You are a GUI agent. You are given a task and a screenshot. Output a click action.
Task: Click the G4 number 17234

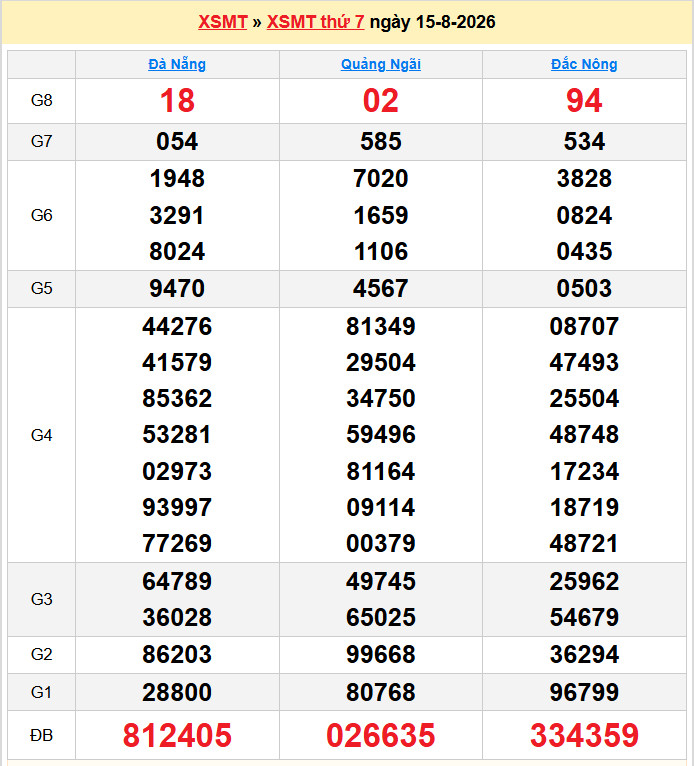[584, 471]
